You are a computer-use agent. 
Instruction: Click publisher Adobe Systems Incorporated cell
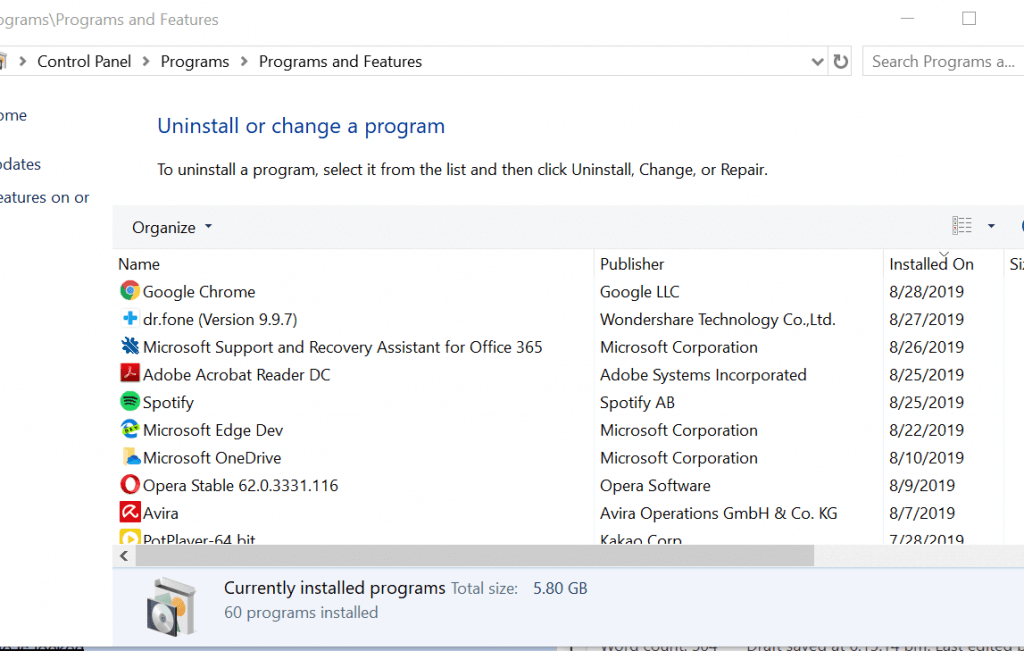703,375
